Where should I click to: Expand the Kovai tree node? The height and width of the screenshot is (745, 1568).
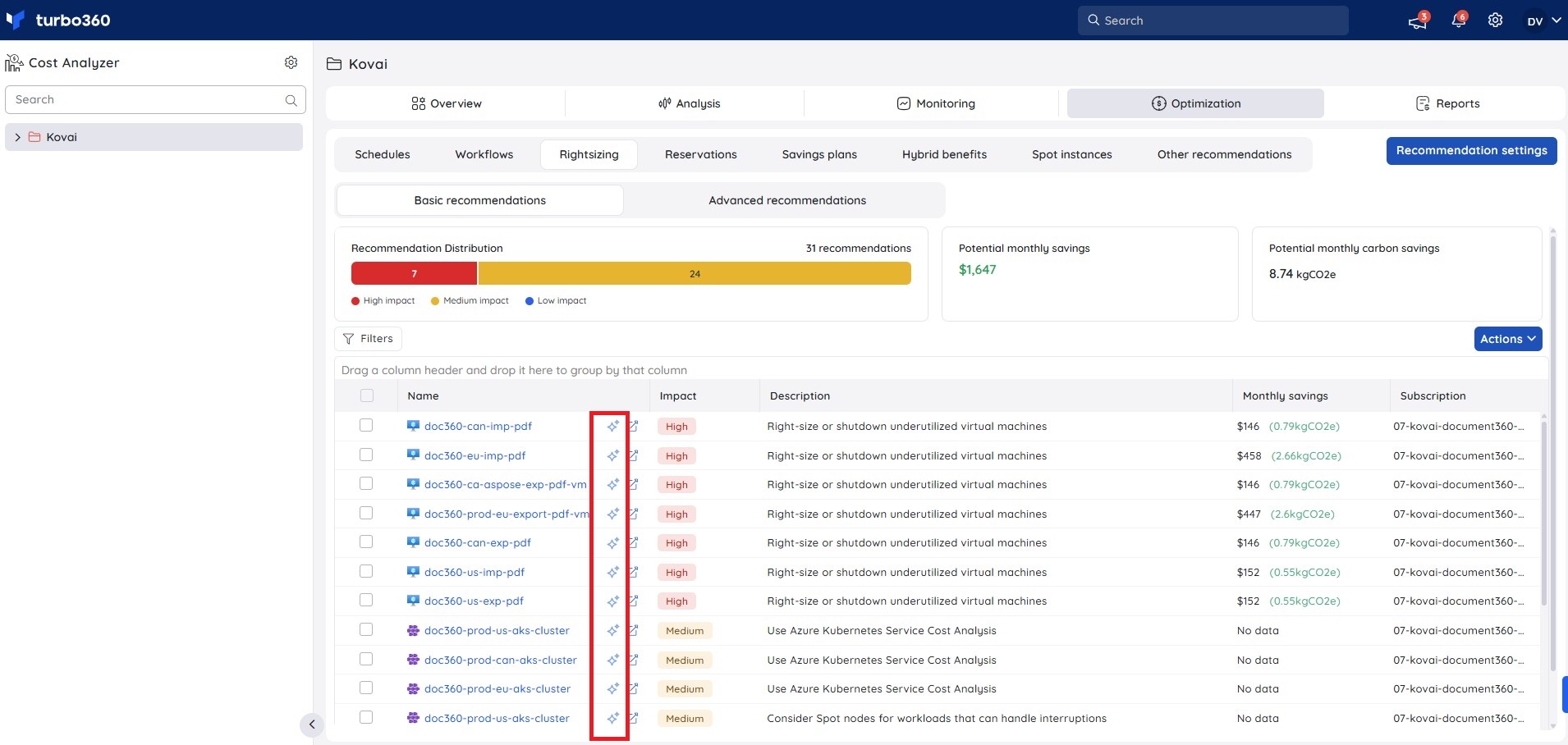[x=18, y=137]
